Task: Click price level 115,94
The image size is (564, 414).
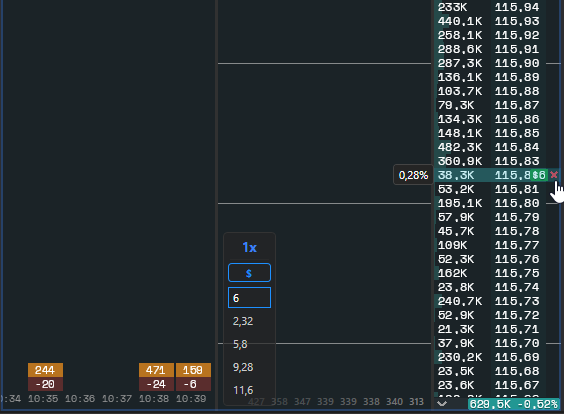Action: click(517, 7)
